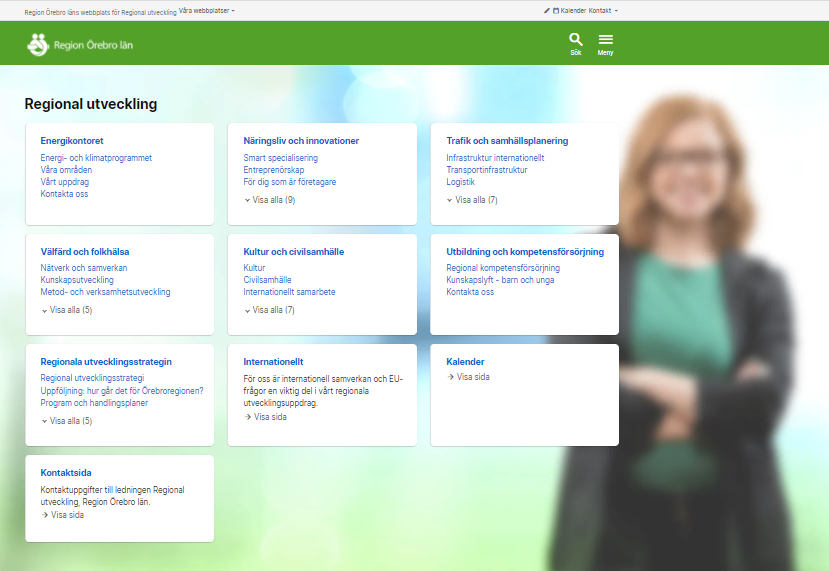
Task: Go to Uppföljning: hur går det för Örebroregionen?
Action: (122, 391)
